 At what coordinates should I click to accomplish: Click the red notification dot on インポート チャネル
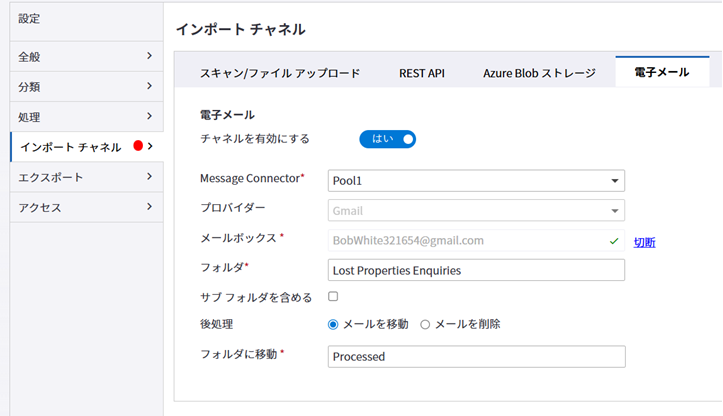tap(138, 146)
